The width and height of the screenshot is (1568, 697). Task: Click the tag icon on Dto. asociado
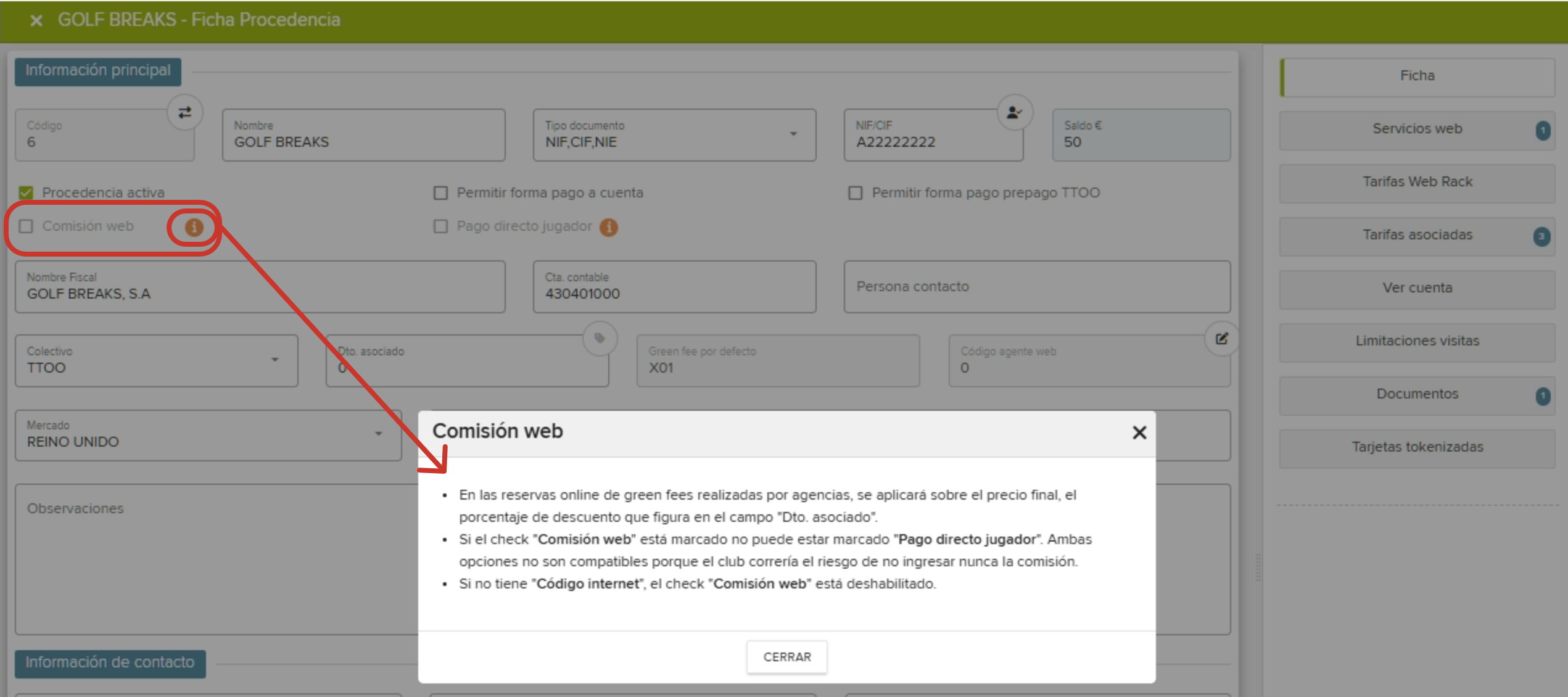pos(600,338)
